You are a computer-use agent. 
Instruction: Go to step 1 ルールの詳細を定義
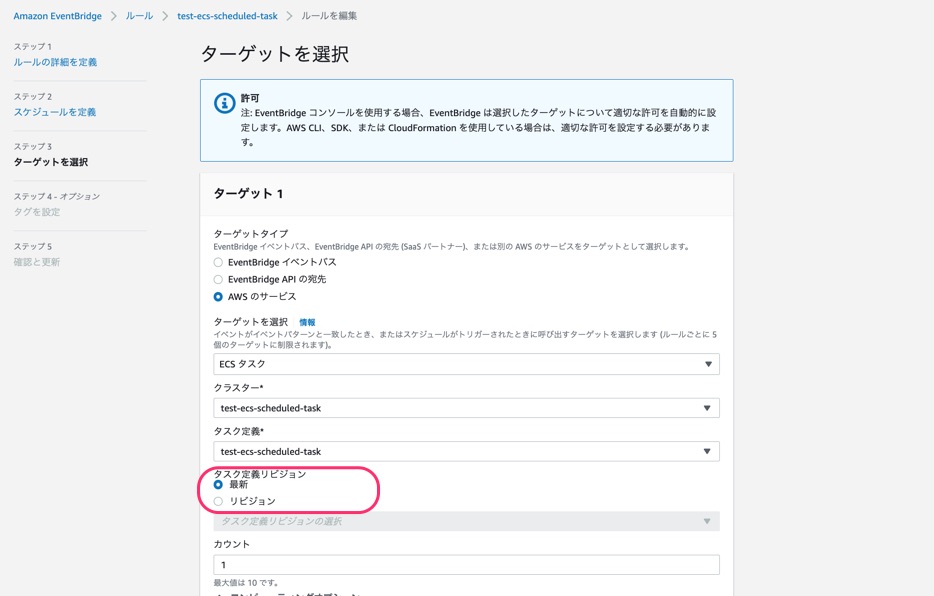pyautogui.click(x=55, y=62)
